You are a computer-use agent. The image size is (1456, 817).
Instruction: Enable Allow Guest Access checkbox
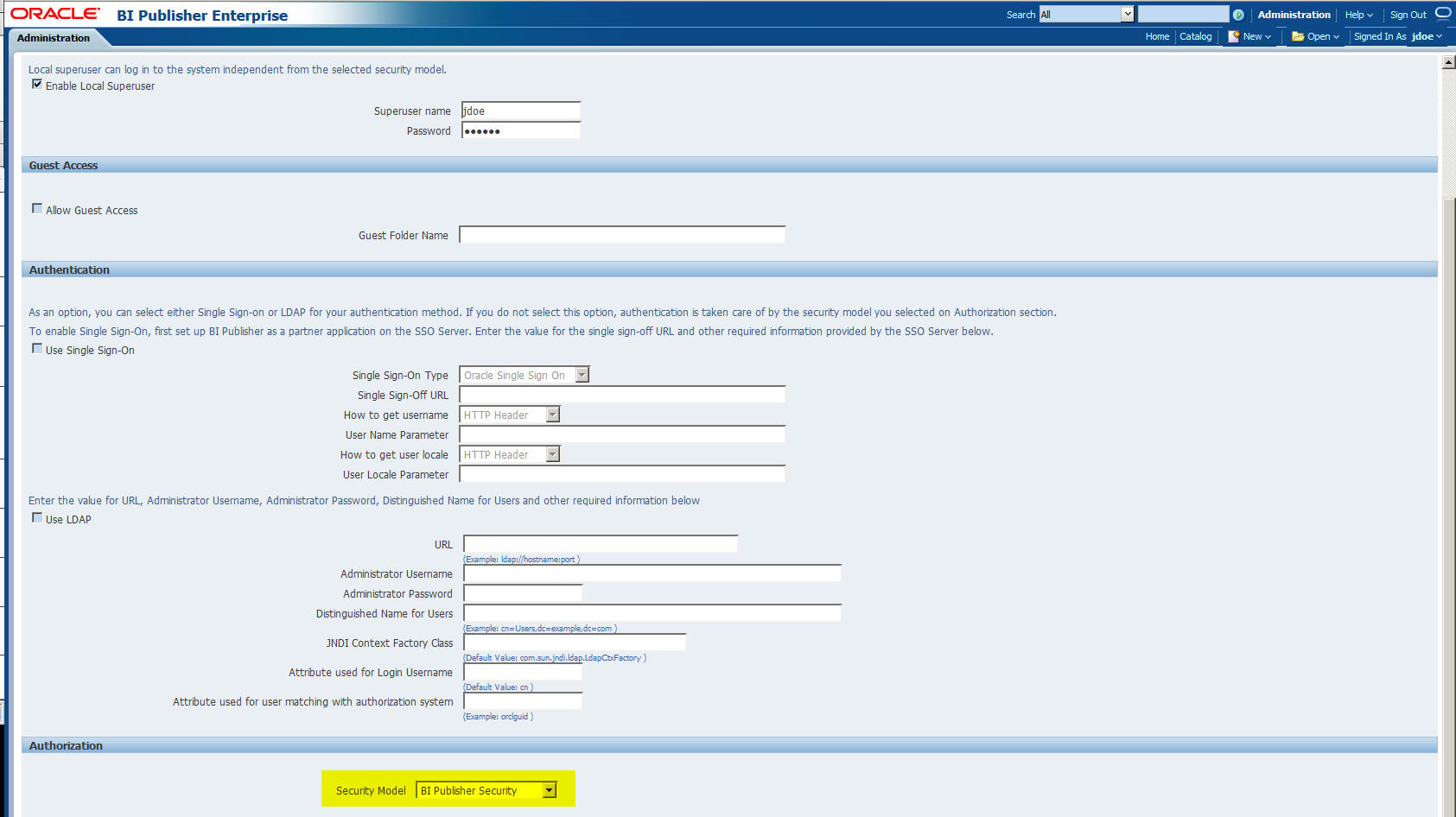click(x=37, y=209)
